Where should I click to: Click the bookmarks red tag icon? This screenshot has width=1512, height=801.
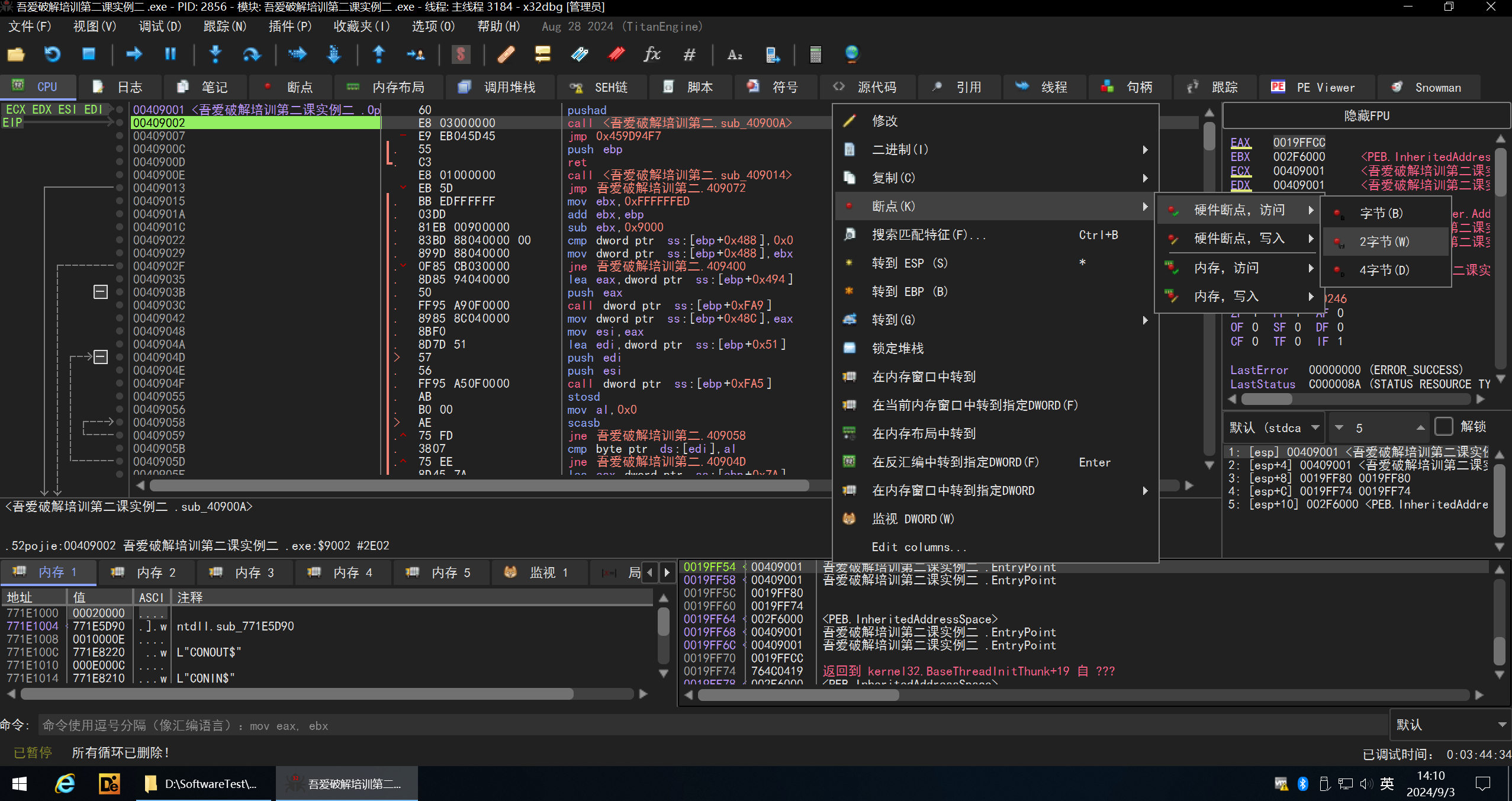click(x=616, y=54)
